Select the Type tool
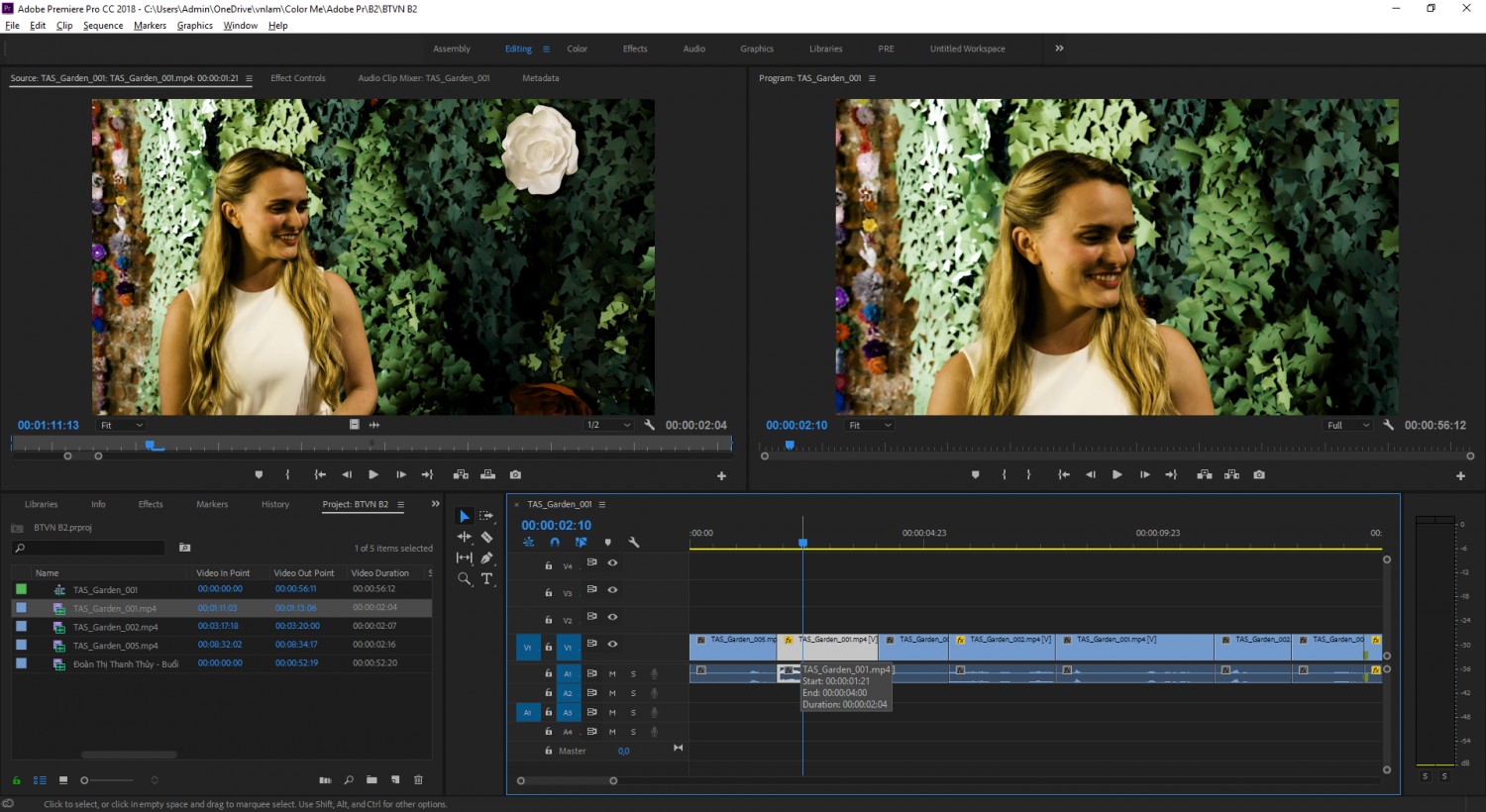Viewport: 1486px width, 812px height. click(486, 578)
